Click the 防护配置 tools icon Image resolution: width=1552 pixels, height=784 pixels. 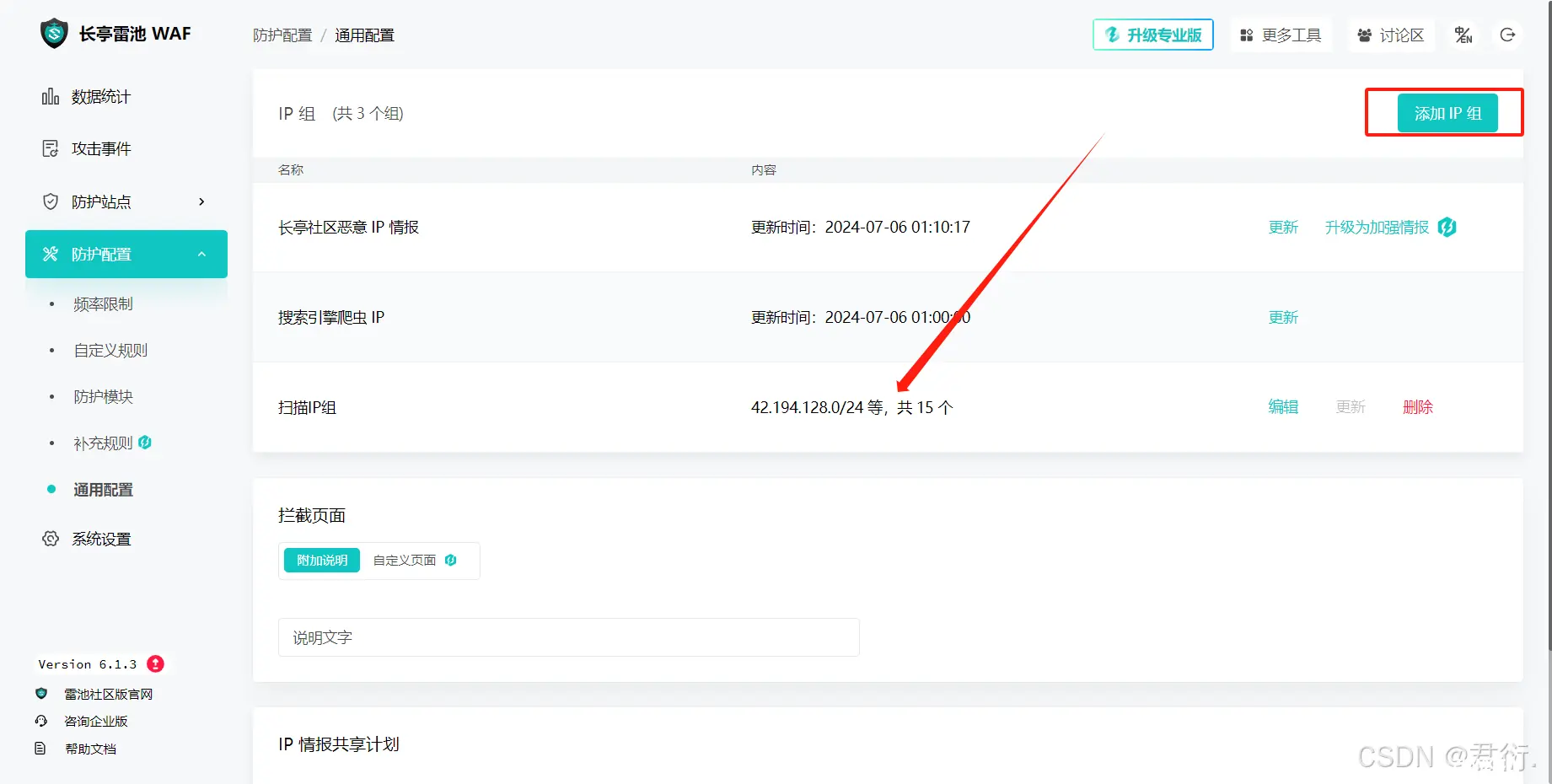pos(51,254)
